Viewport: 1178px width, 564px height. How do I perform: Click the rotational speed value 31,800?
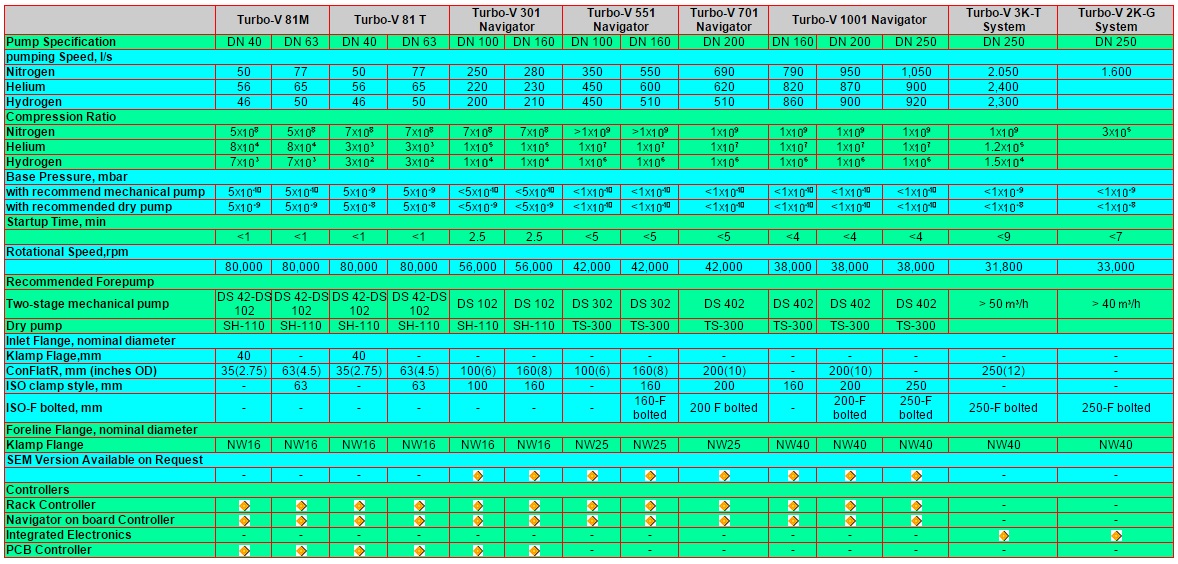pos(1003,267)
